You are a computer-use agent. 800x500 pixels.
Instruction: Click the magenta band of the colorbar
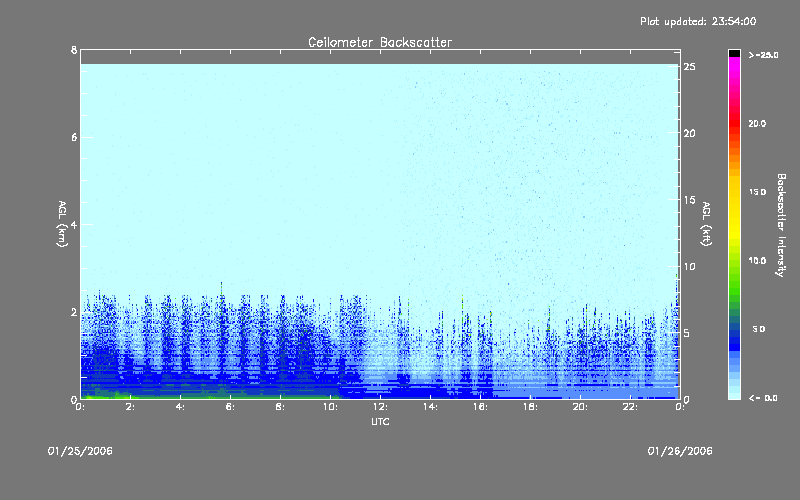pyautogui.click(x=734, y=66)
